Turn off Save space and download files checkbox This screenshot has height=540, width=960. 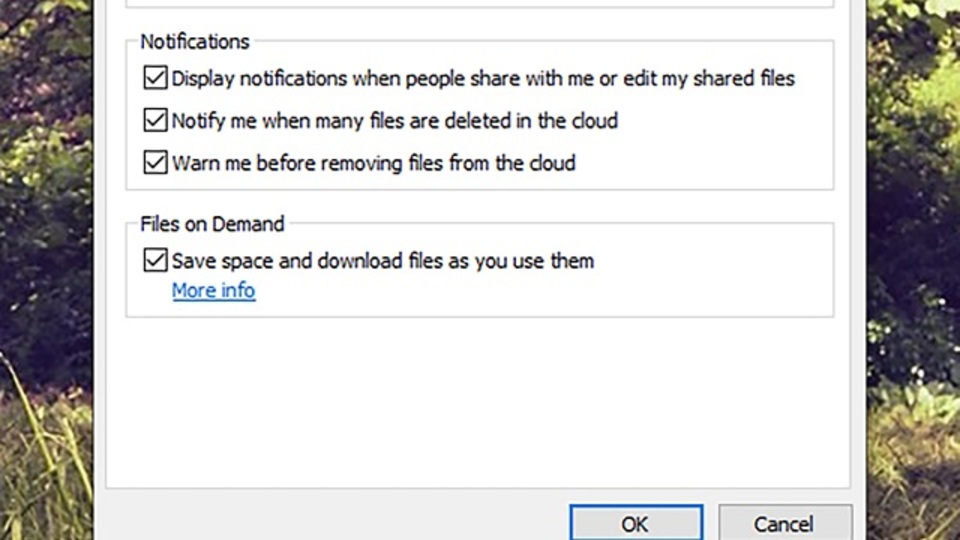[155, 260]
